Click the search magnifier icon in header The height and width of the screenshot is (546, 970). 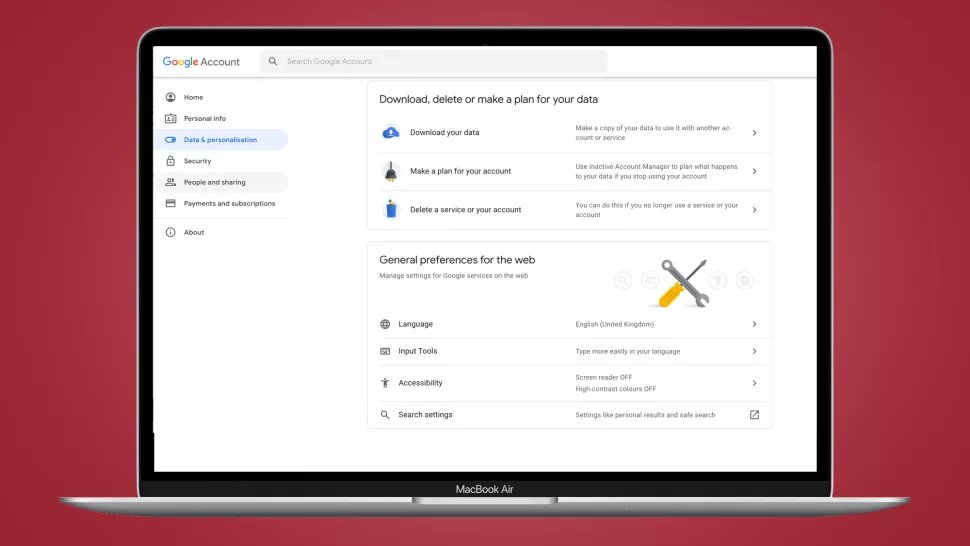pyautogui.click(x=273, y=61)
